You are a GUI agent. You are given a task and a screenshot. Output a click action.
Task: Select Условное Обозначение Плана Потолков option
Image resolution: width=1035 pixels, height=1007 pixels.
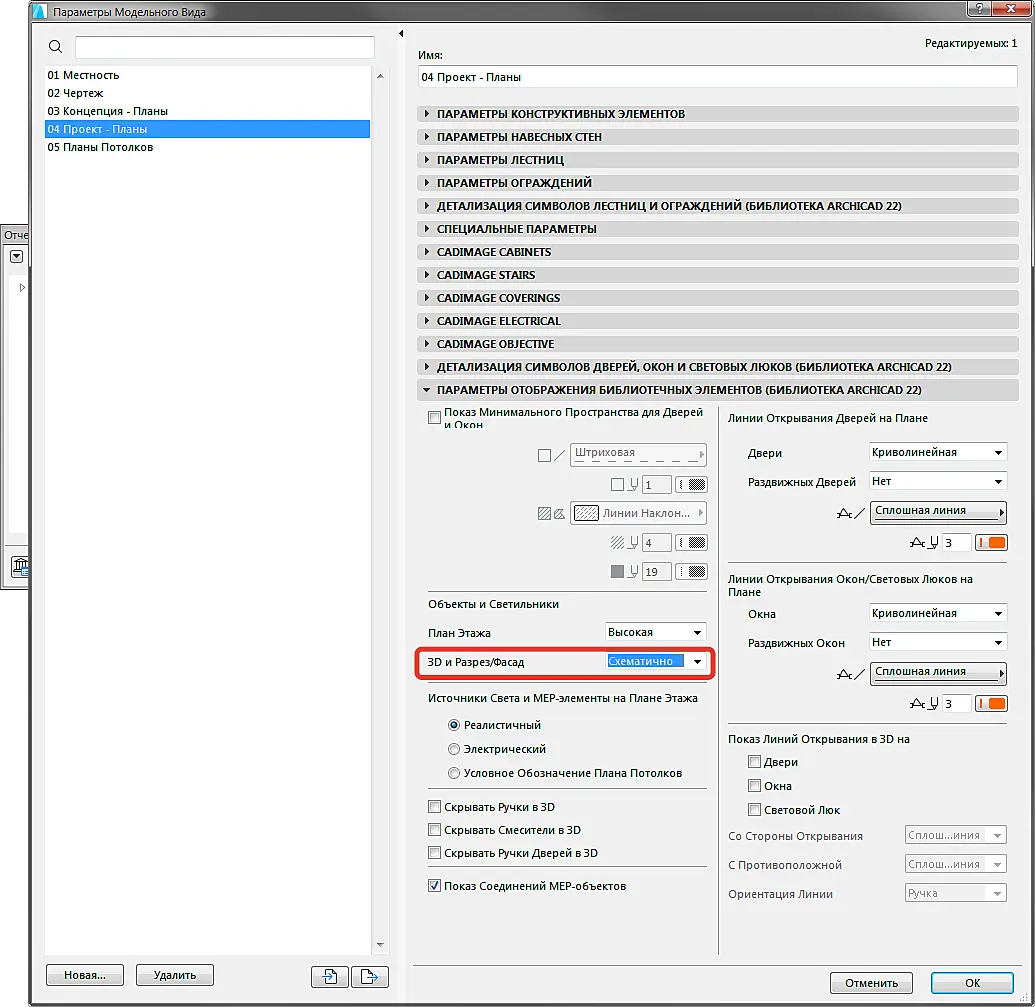454,773
